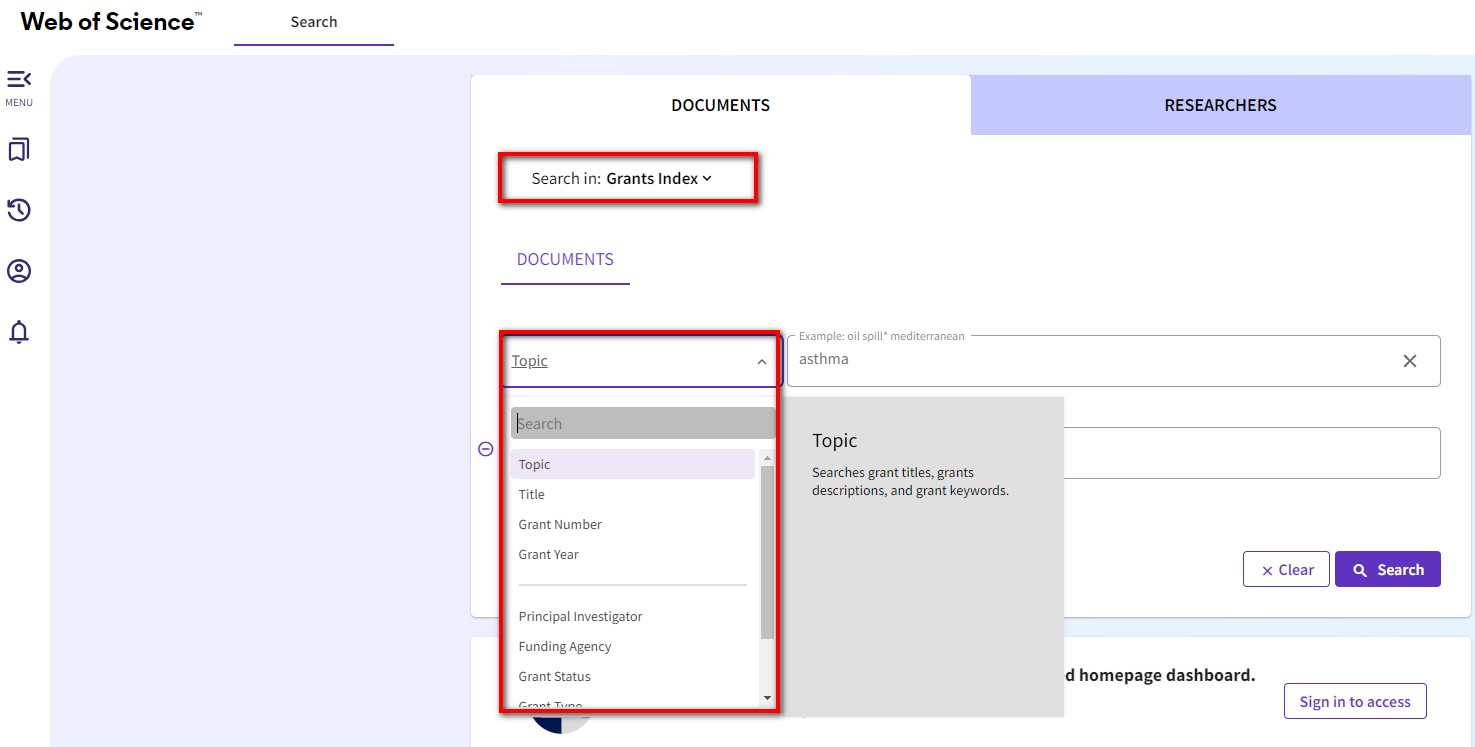Select the main DOCUMENTS tab
Viewport: 1475px width, 747px height.
pyautogui.click(x=720, y=105)
